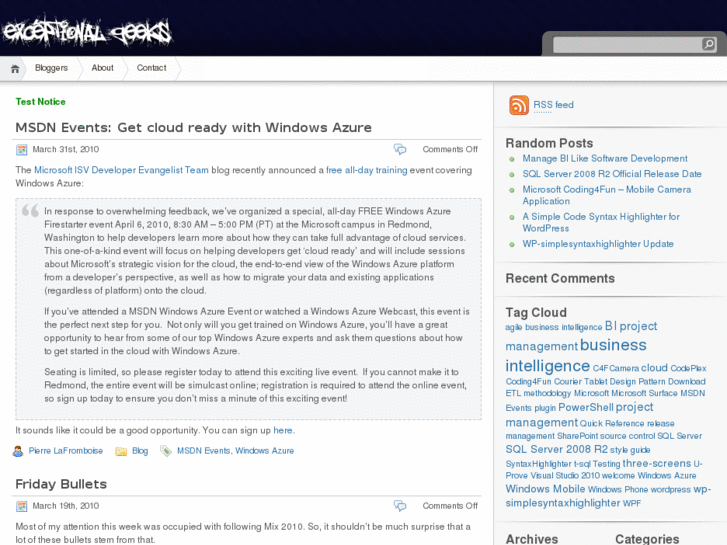
Task: Select the 'Windows Phone' tag
Action: (x=618, y=490)
